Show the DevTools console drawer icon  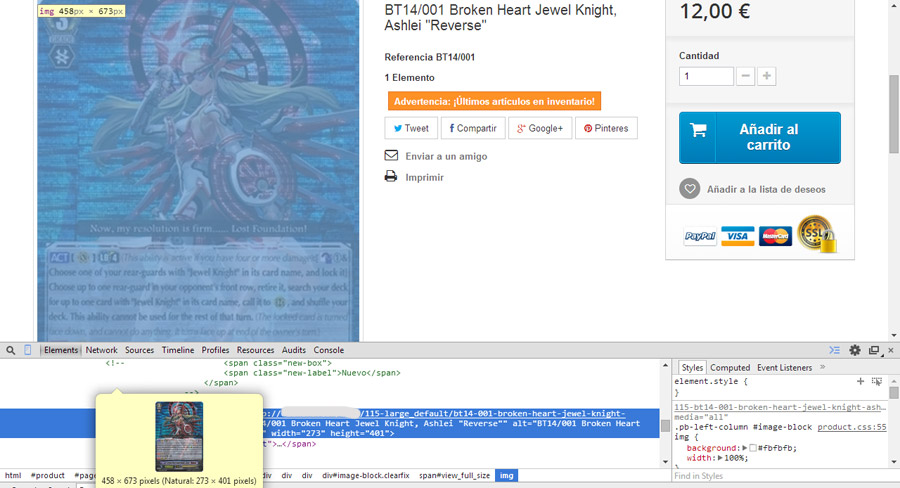pyautogui.click(x=835, y=350)
